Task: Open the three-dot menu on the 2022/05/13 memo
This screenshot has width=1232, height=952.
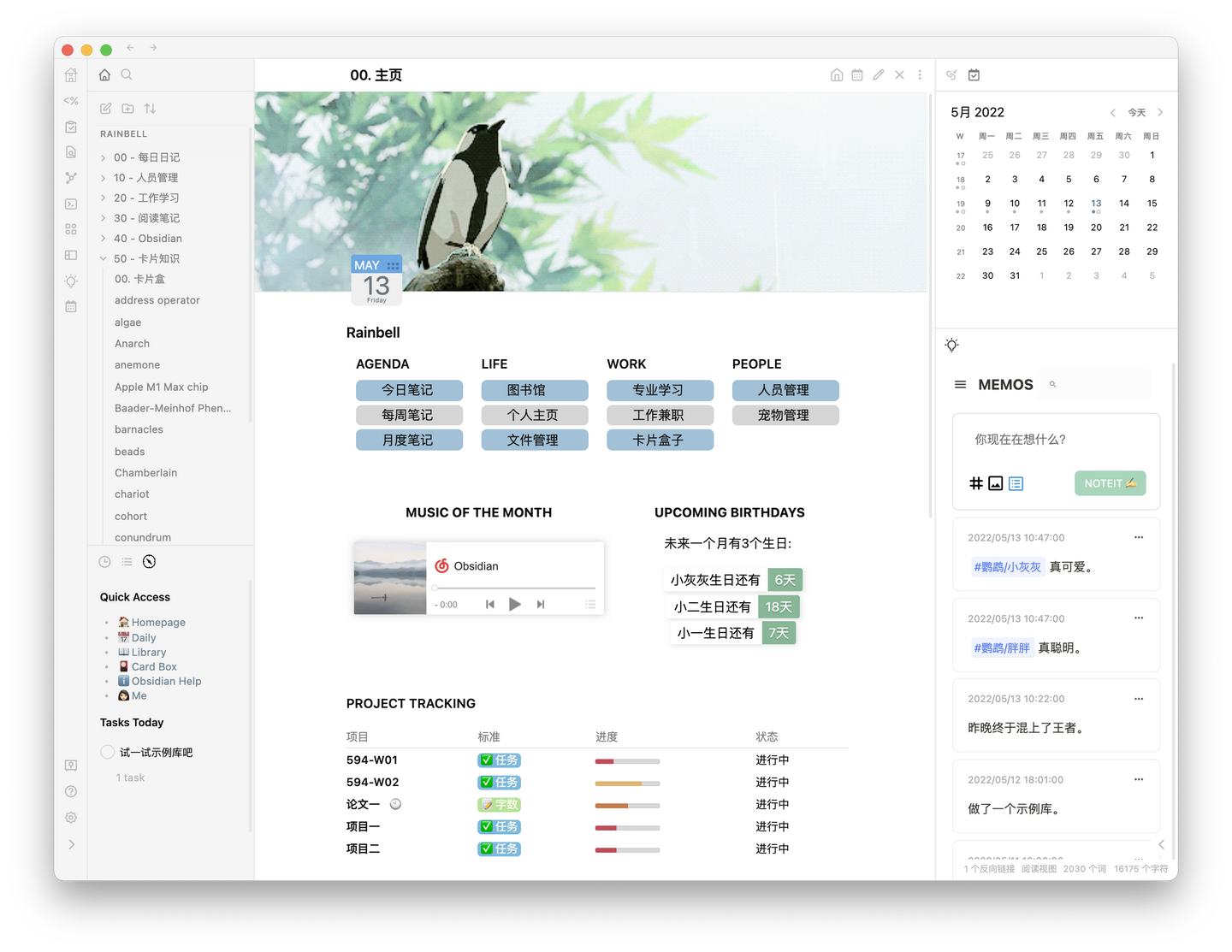Action: tap(1139, 537)
